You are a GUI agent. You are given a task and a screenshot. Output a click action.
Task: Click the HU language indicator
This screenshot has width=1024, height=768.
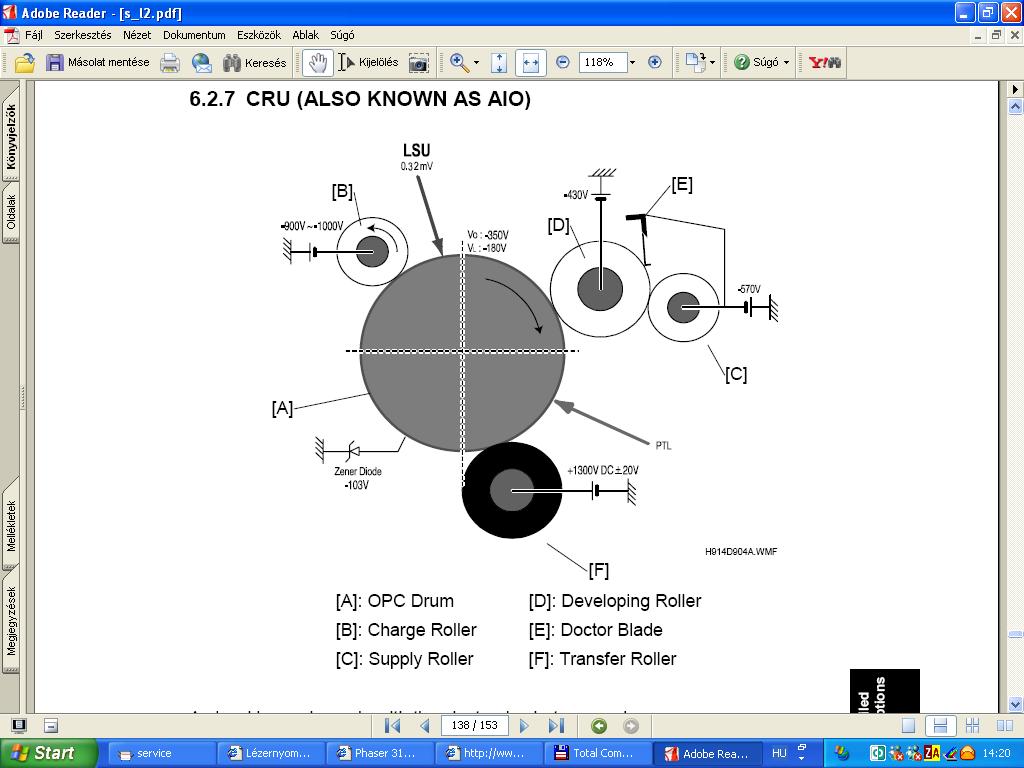pos(779,753)
